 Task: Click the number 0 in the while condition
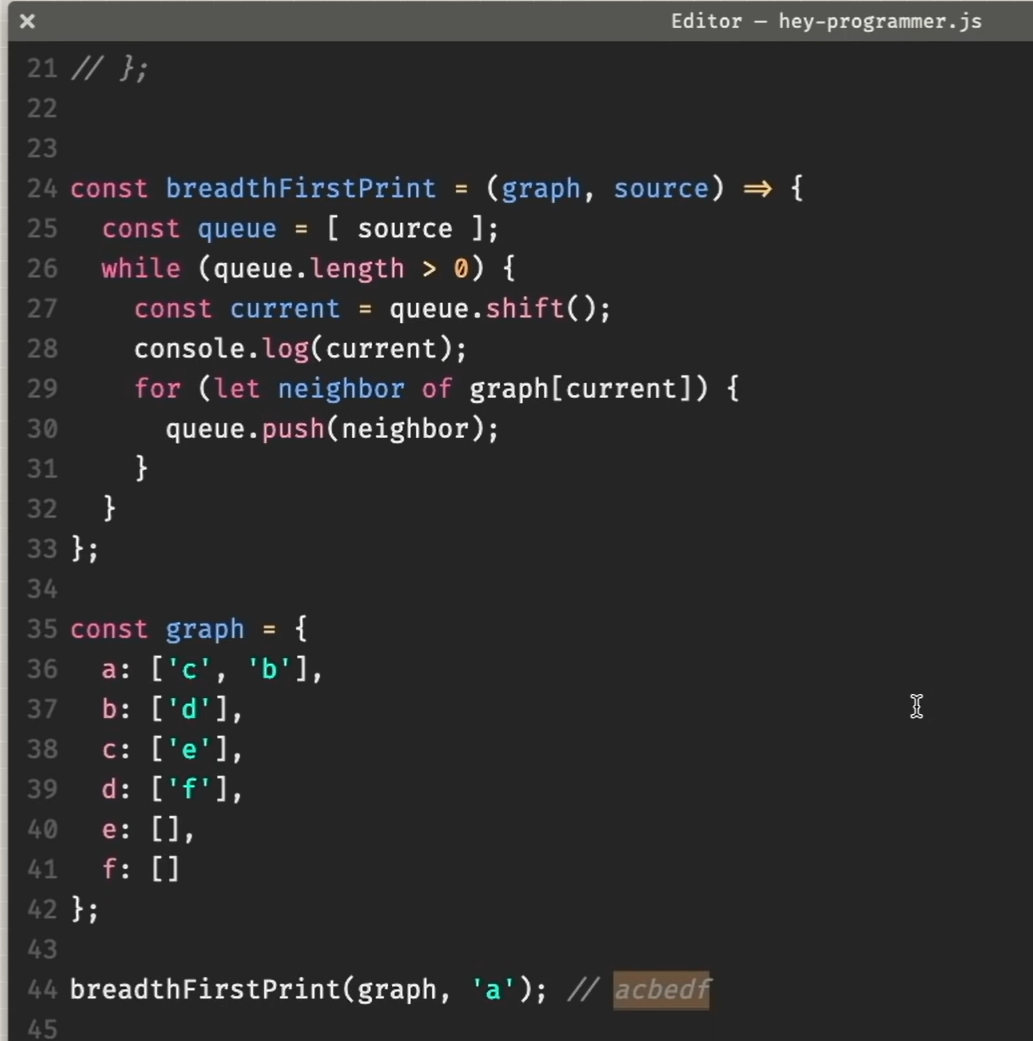coord(461,269)
